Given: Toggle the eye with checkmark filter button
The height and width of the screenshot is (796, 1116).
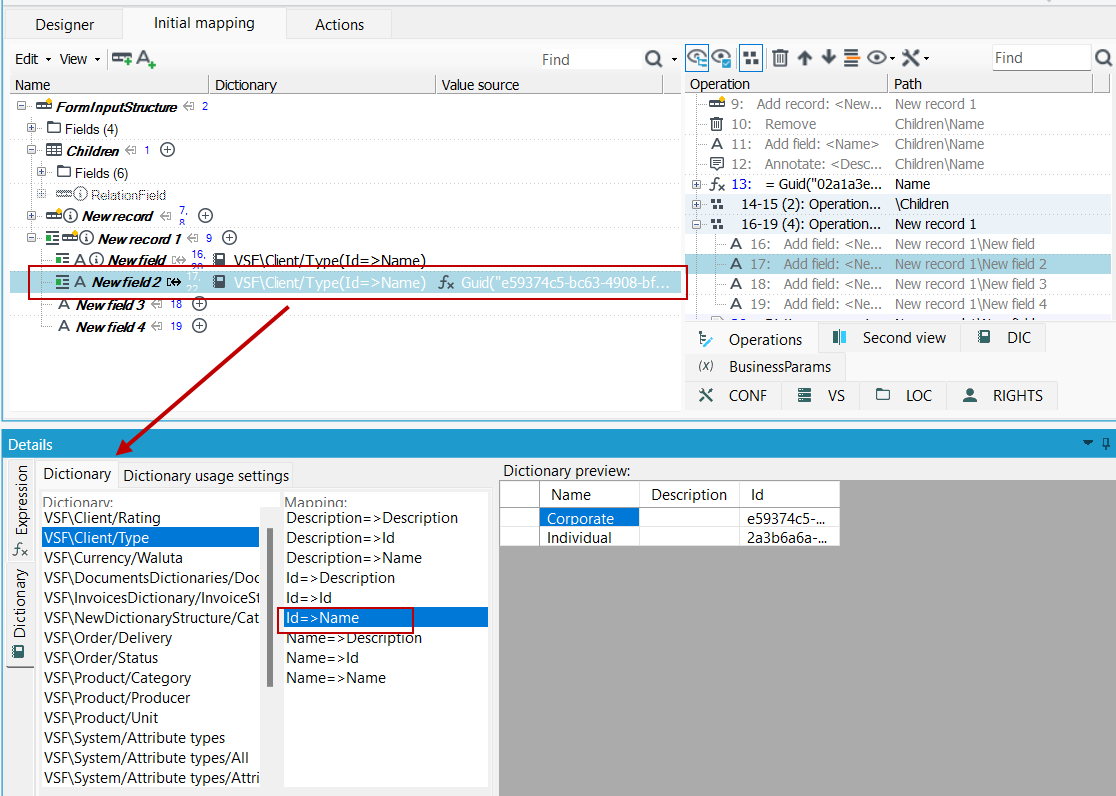Looking at the screenshot, I should (x=722, y=58).
